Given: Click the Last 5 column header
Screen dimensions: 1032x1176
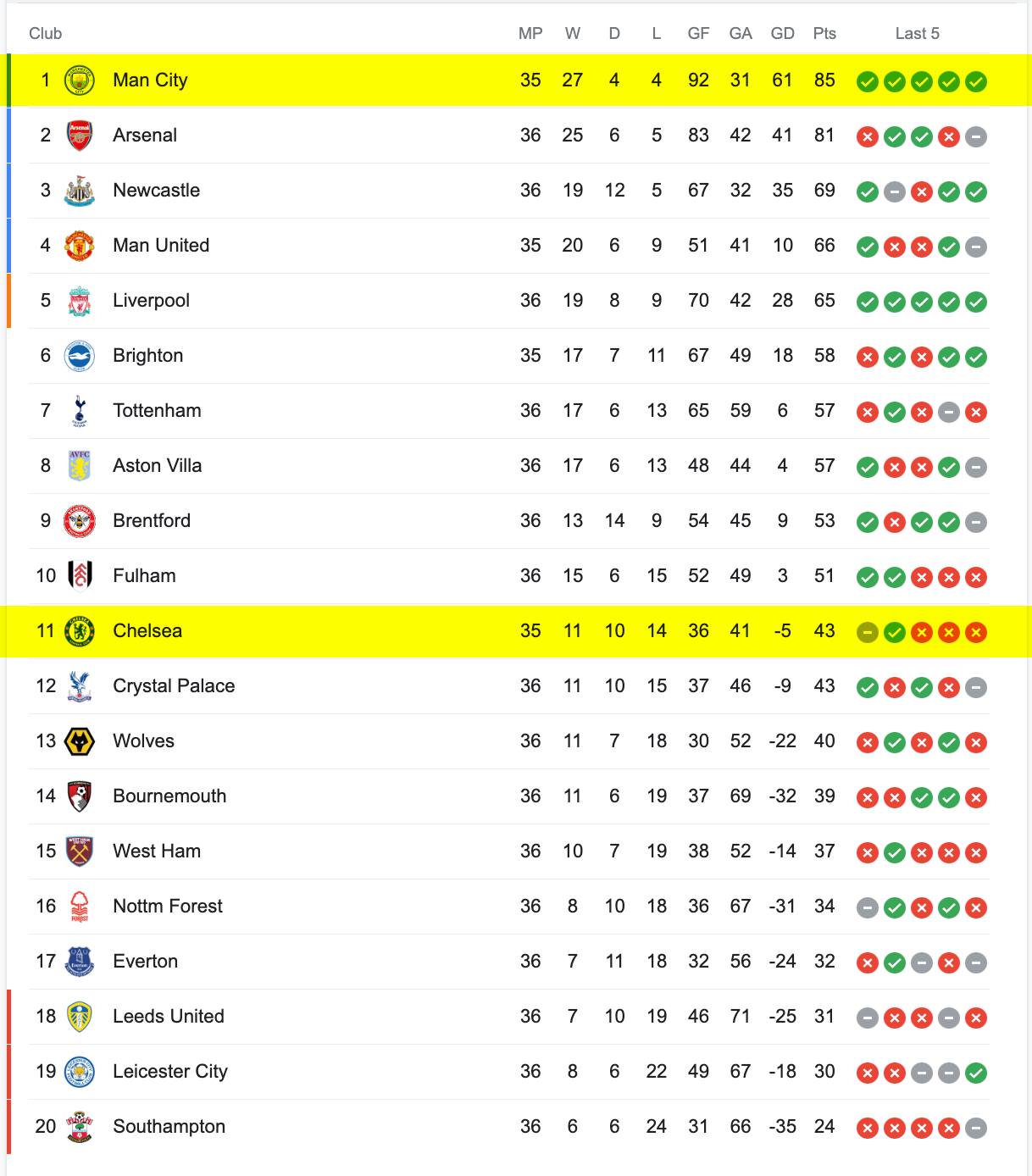Looking at the screenshot, I should point(918,34).
